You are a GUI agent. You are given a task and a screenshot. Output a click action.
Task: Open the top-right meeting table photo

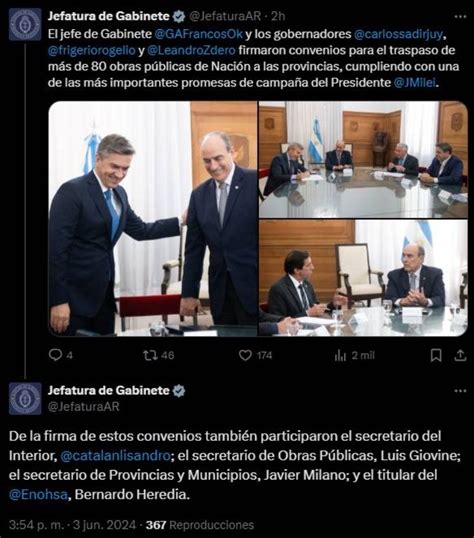click(363, 160)
